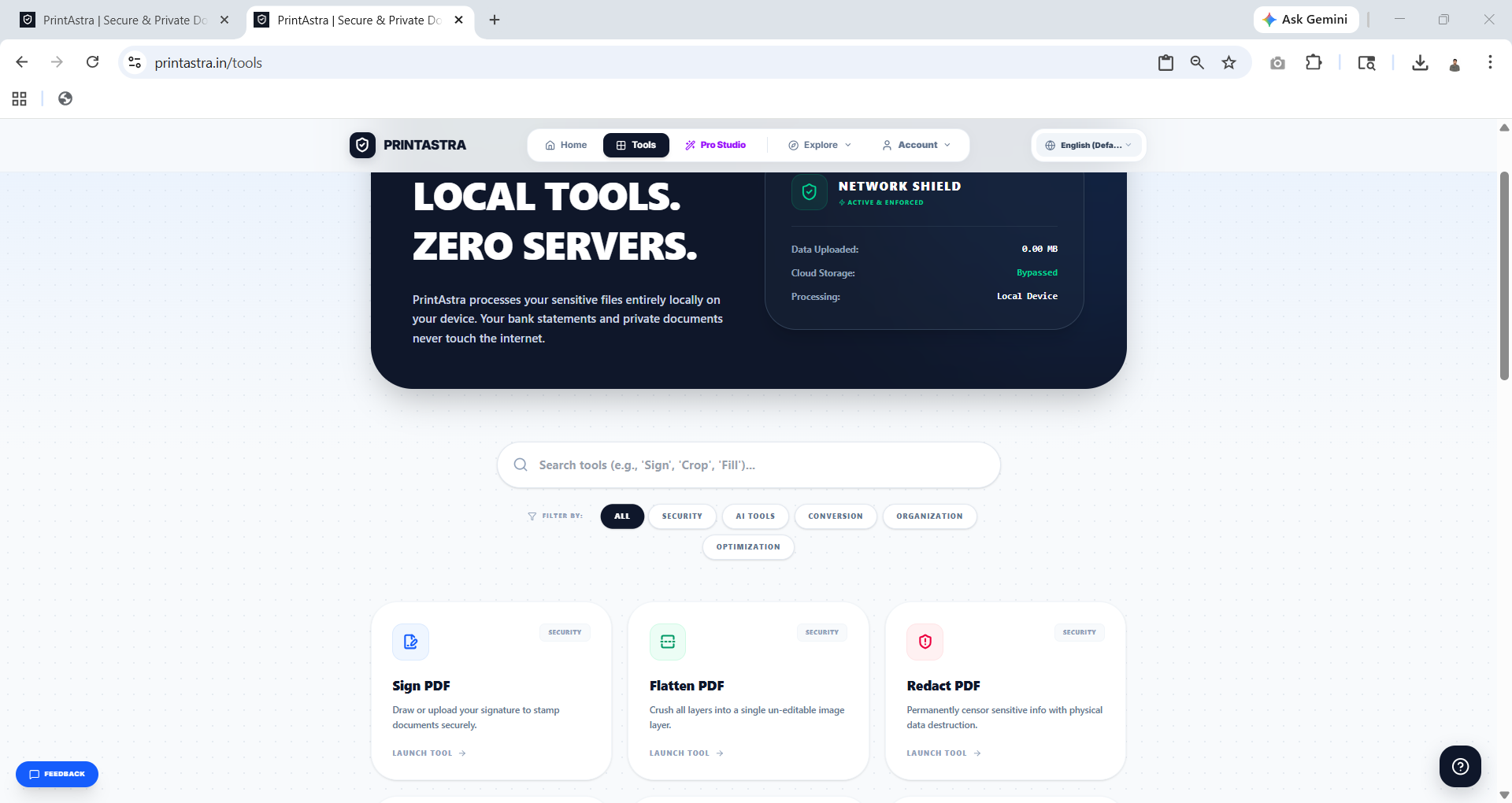The height and width of the screenshot is (803, 1512).
Task: Select the Tools nav item
Action: pos(636,145)
